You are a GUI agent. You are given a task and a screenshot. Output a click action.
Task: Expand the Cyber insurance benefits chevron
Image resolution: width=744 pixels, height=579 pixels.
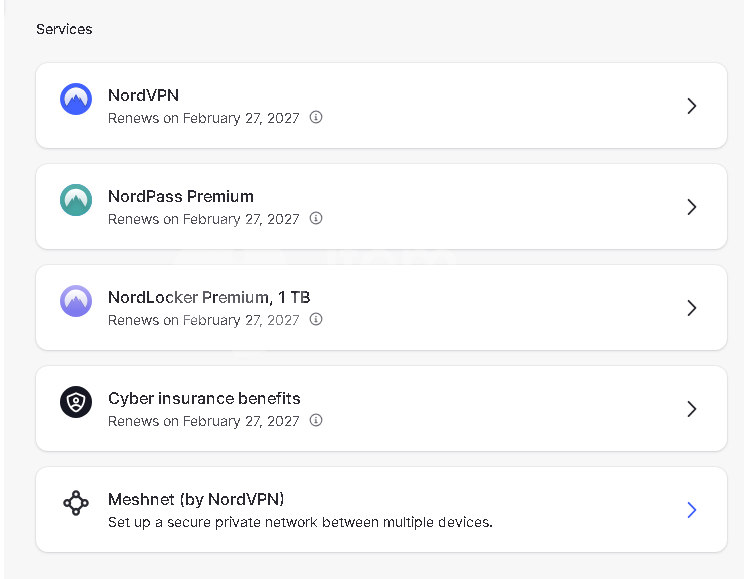[x=692, y=409]
